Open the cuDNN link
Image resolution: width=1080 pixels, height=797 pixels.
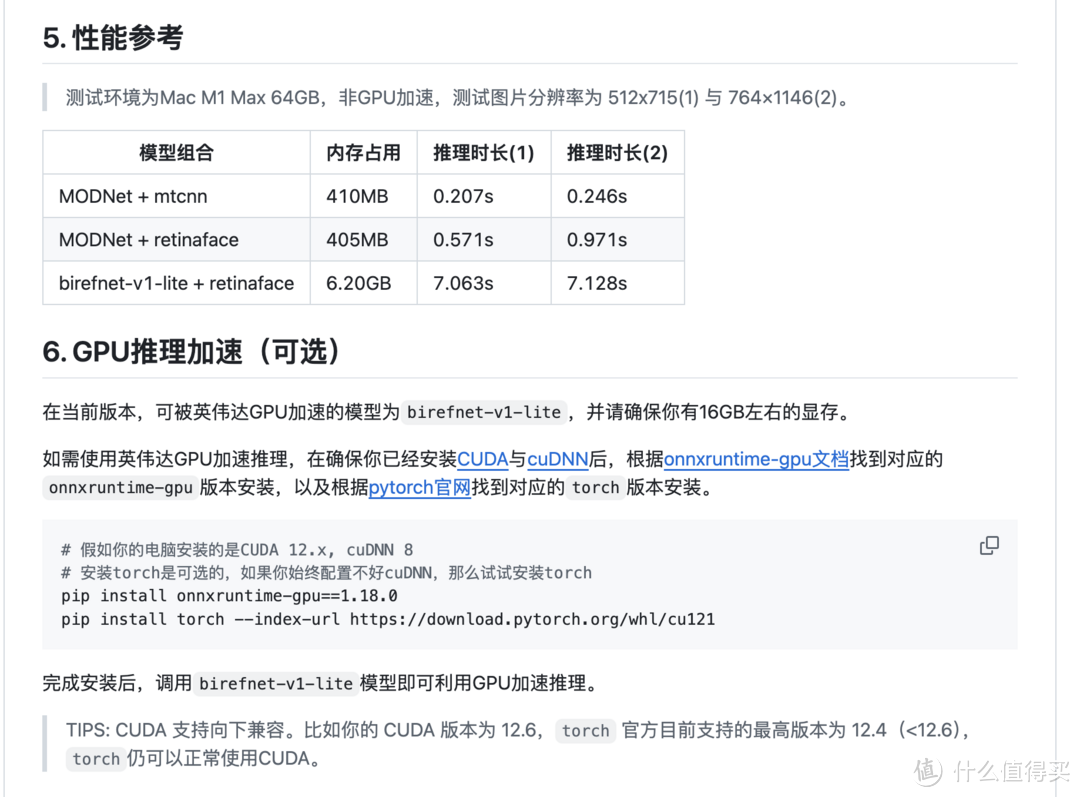(x=557, y=459)
